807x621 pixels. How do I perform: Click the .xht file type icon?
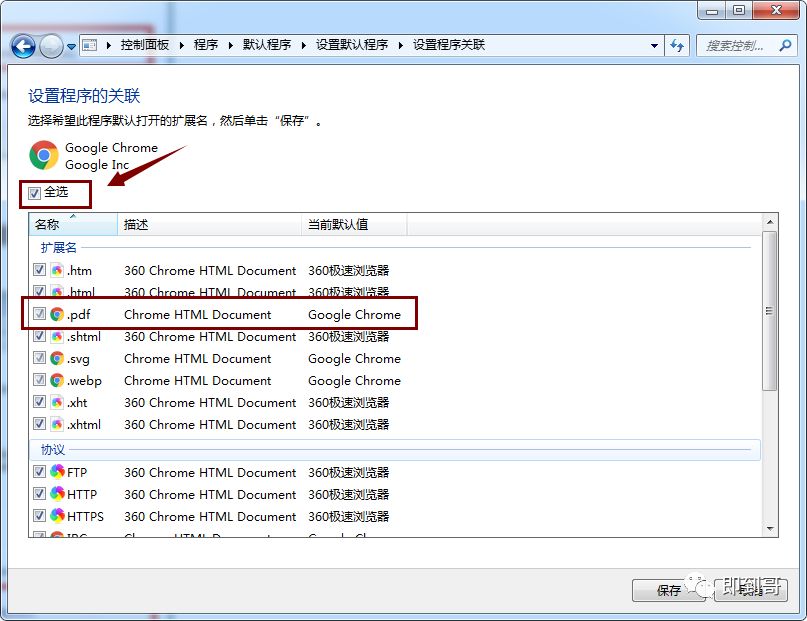(x=57, y=402)
